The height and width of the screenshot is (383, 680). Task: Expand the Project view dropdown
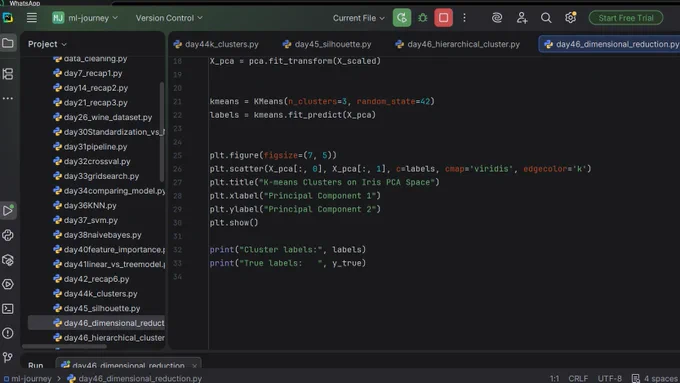[47, 44]
